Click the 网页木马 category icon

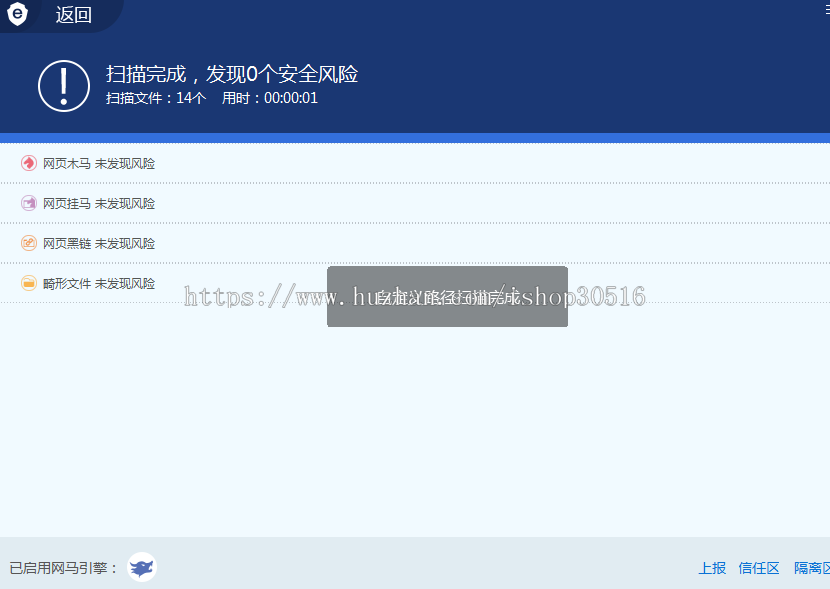tap(27, 163)
